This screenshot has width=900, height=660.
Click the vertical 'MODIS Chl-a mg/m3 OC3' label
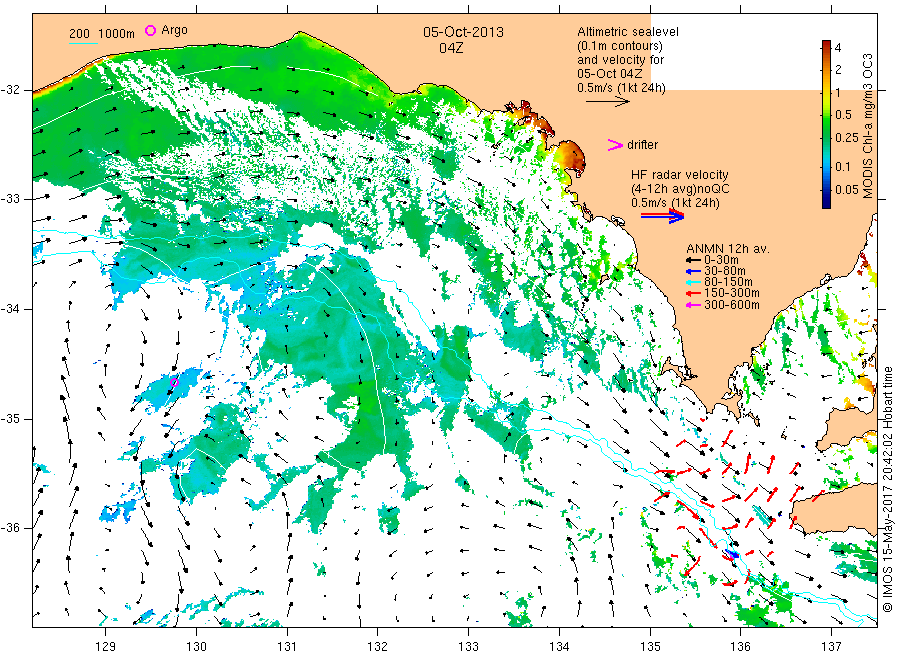point(868,126)
